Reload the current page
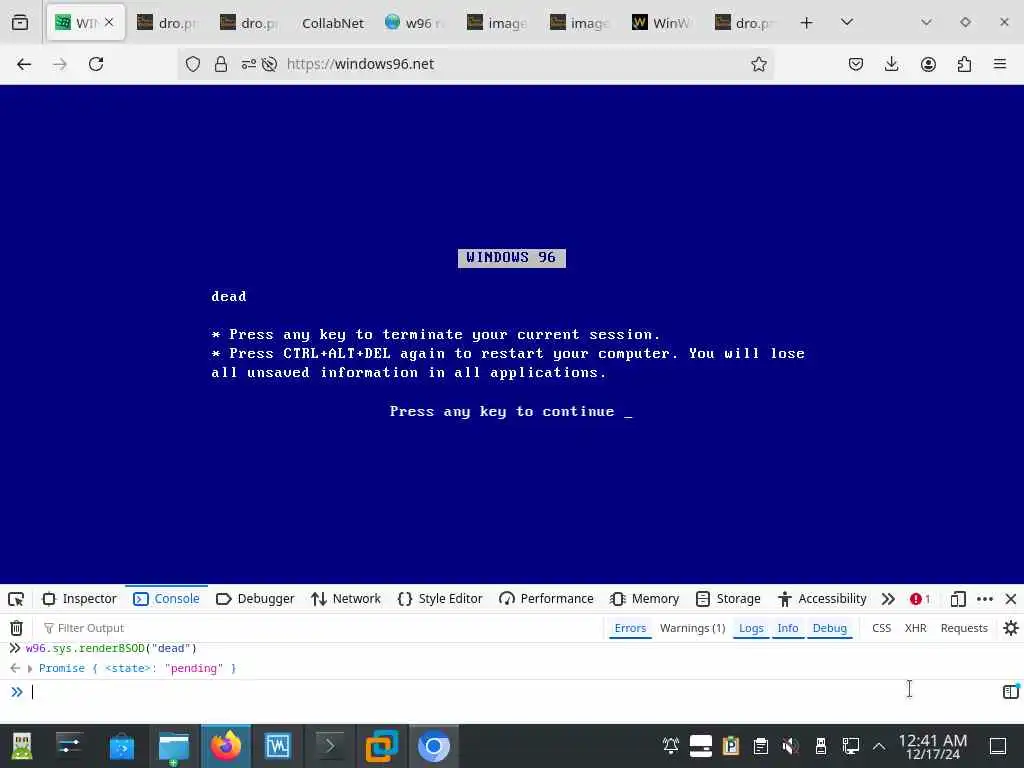 (96, 64)
